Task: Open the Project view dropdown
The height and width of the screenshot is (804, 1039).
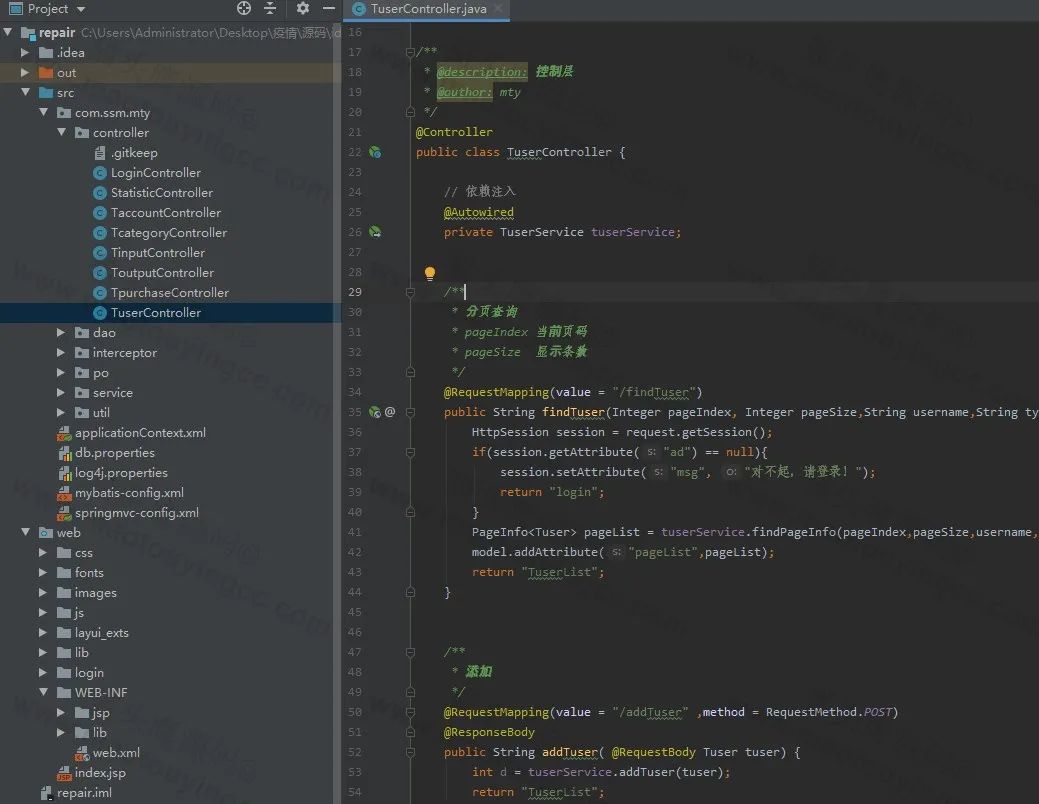Action: (x=81, y=9)
